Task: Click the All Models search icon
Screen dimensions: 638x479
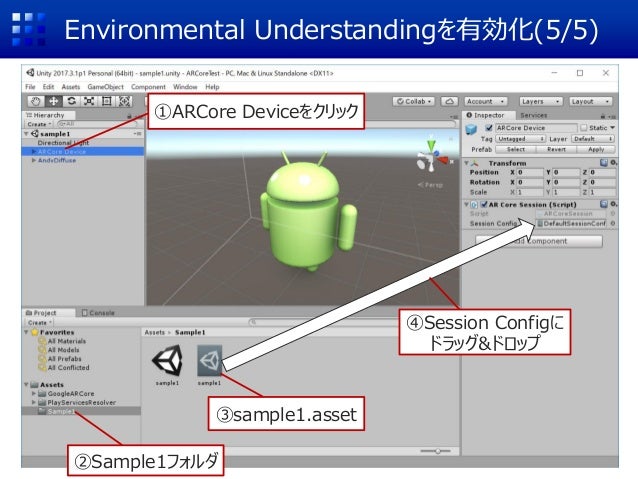Action: click(42, 350)
